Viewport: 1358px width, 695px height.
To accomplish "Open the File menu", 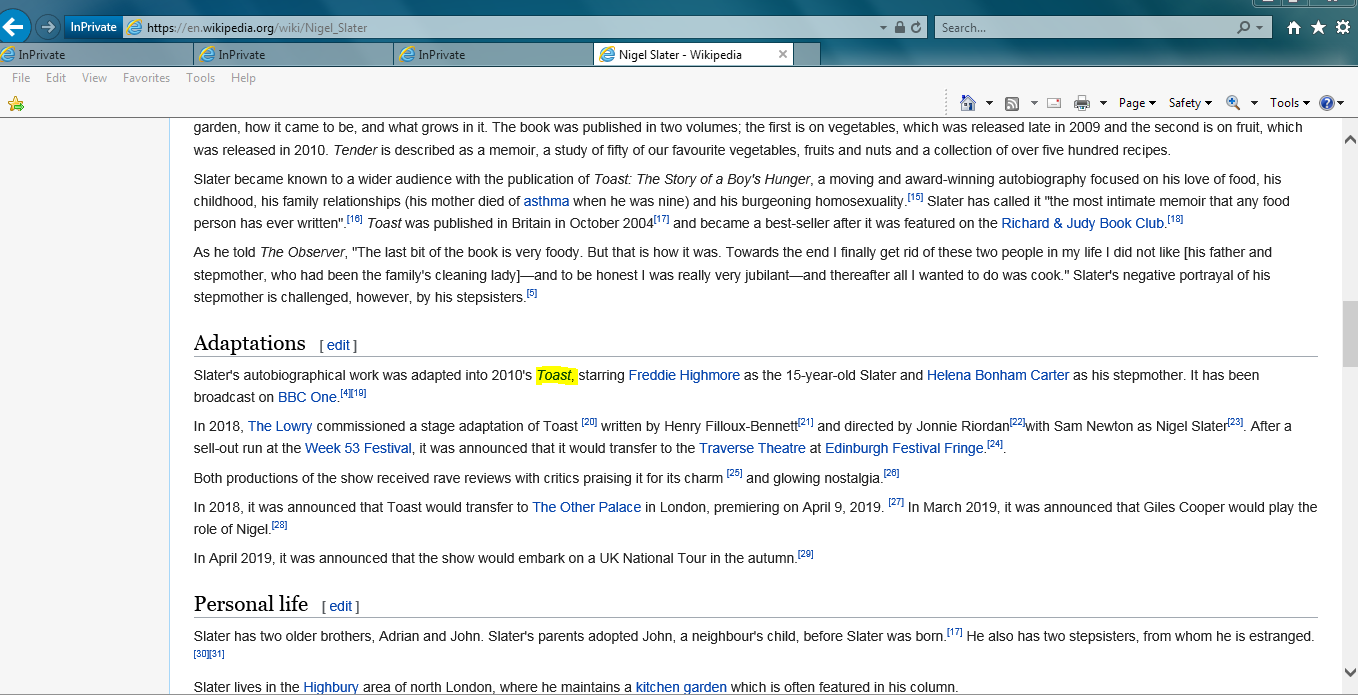I will coord(21,78).
